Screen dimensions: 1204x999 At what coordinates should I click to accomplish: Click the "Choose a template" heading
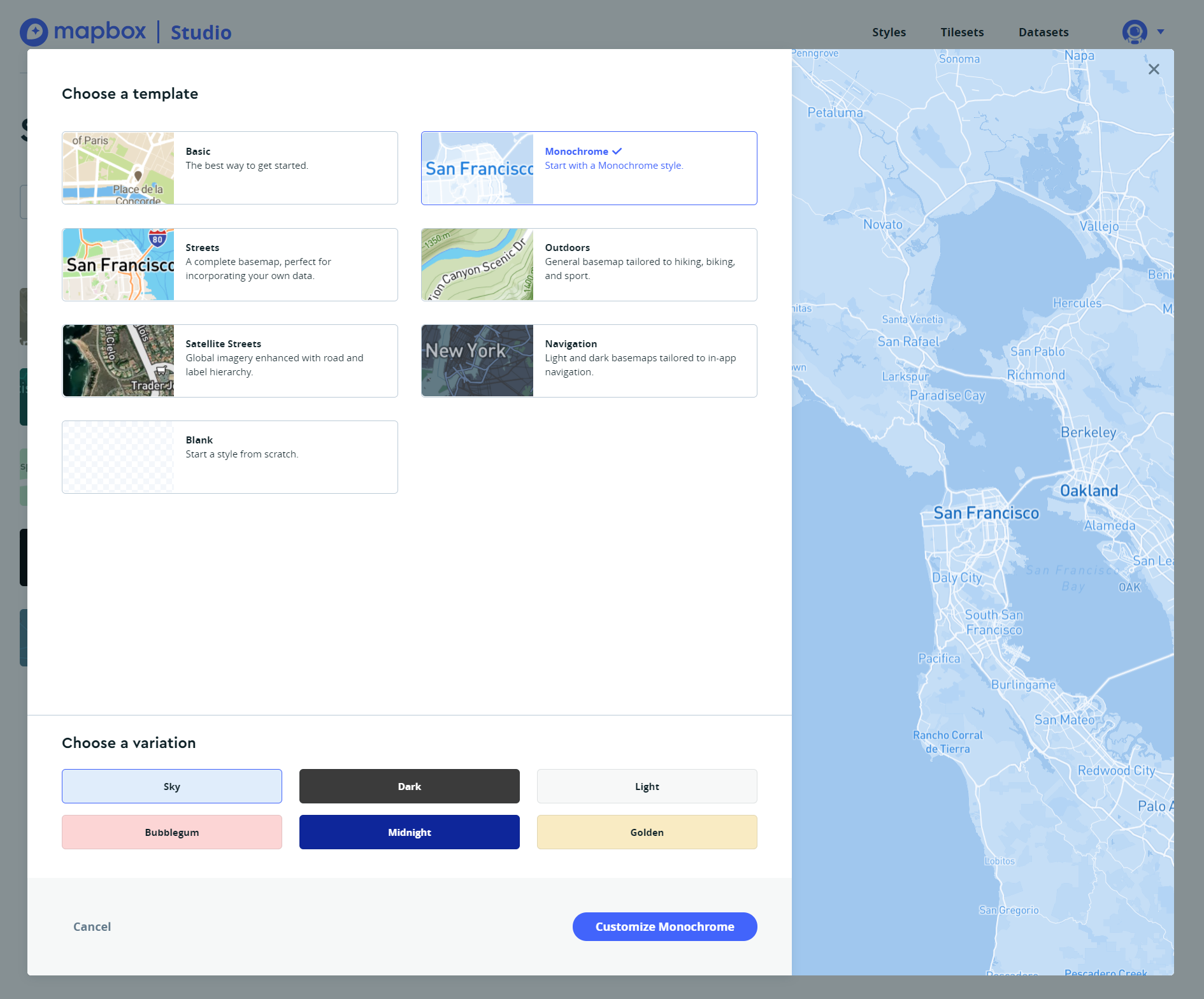click(x=130, y=94)
